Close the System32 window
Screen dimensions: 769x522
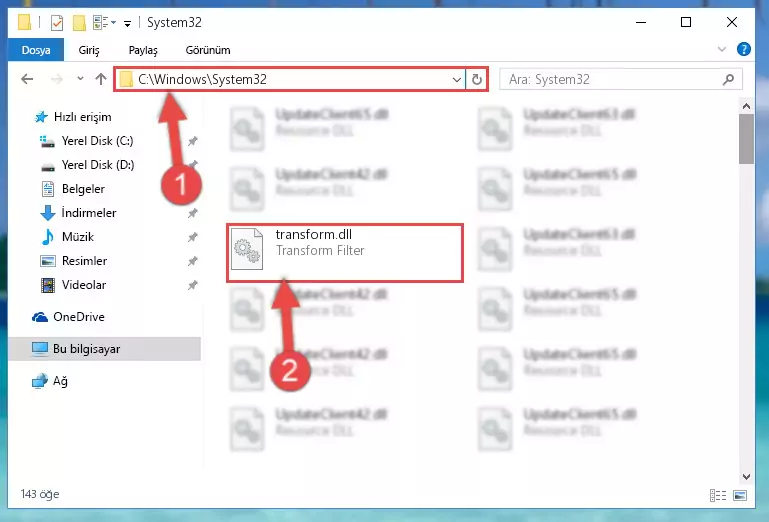[732, 23]
